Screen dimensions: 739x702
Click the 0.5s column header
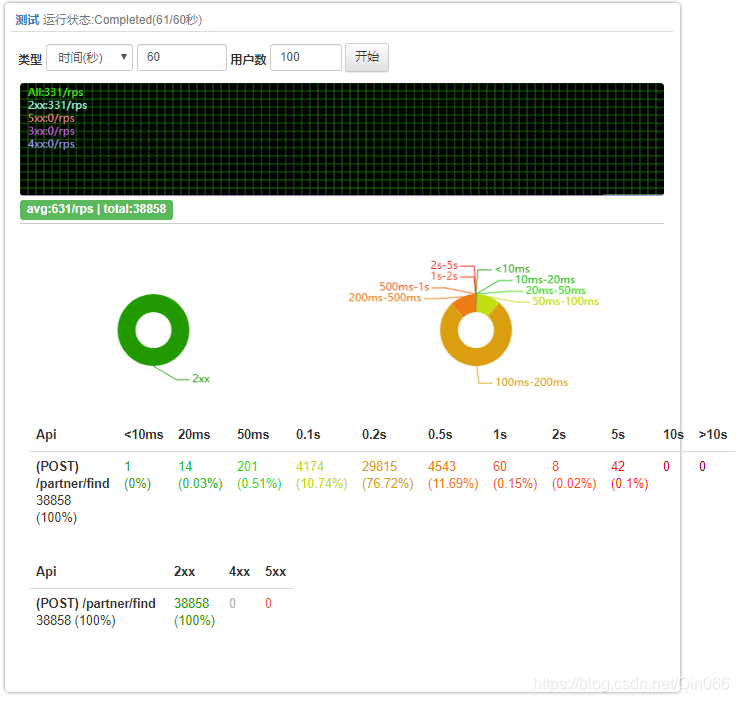[x=440, y=435]
